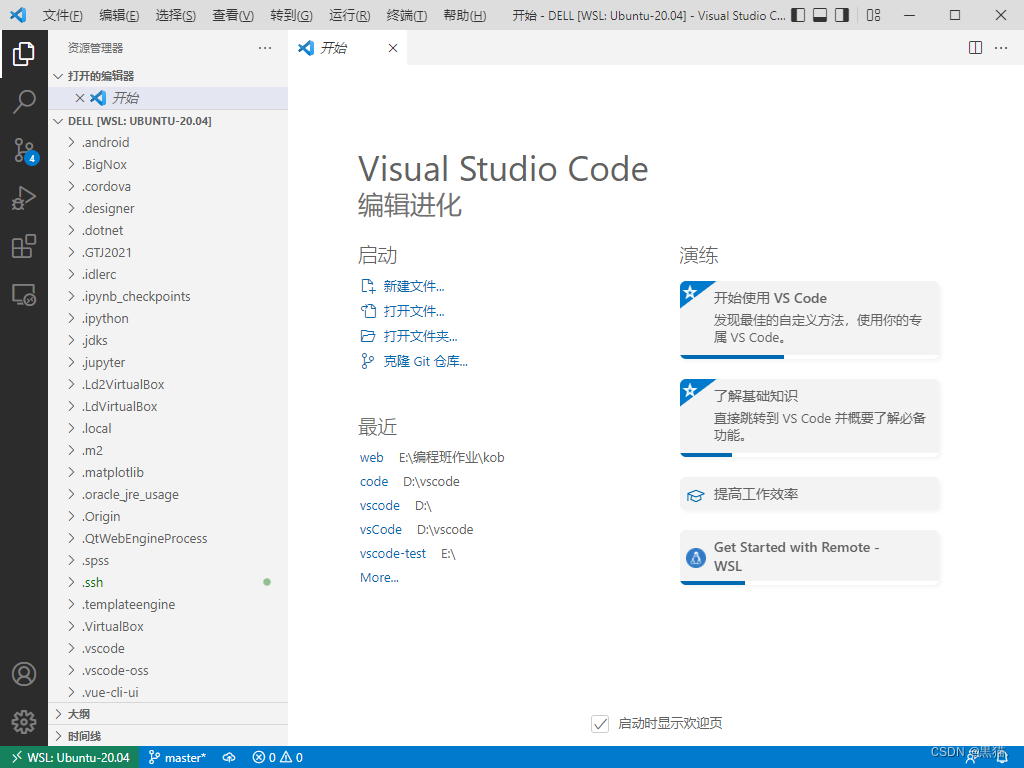
Task: Select the .oracle_jre_usage folder row
Action: point(168,494)
